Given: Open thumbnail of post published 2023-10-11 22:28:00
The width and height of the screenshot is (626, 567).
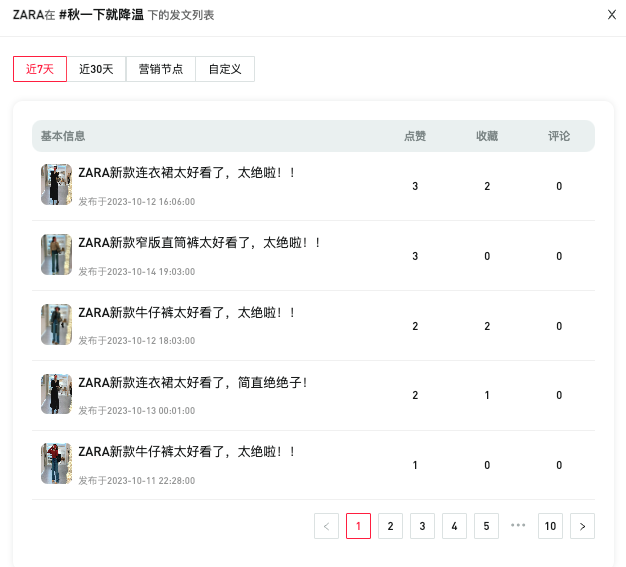Looking at the screenshot, I should pyautogui.click(x=56, y=464).
